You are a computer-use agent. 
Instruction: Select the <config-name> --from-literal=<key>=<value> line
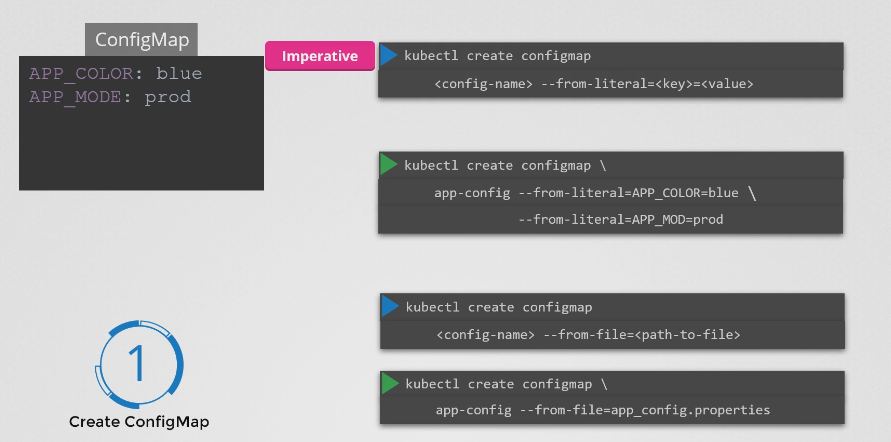[x=593, y=84]
